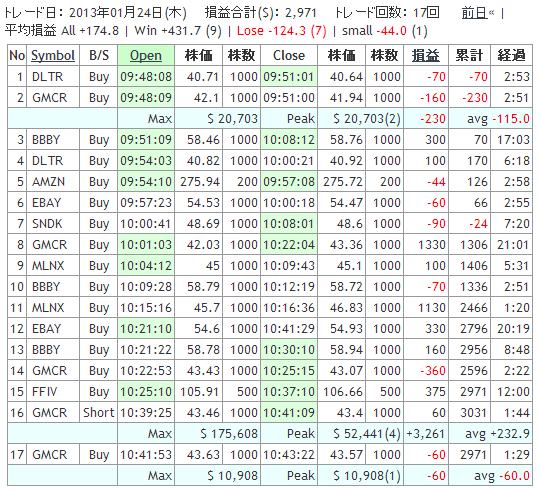
Task: Click the Close column header
Action: click(x=289, y=55)
